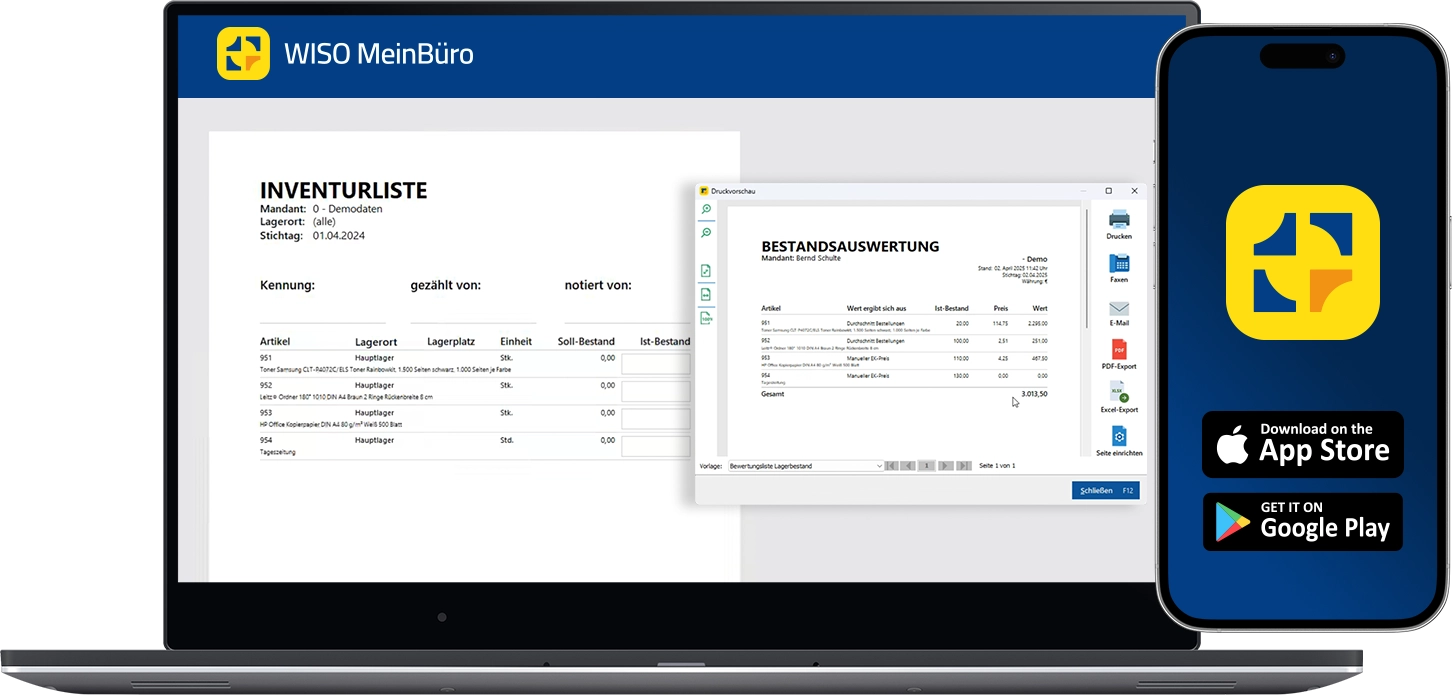Viewport: 1452px width, 695px height.
Task: Tap the MeinBüro app icon on phone
Action: [1302, 262]
